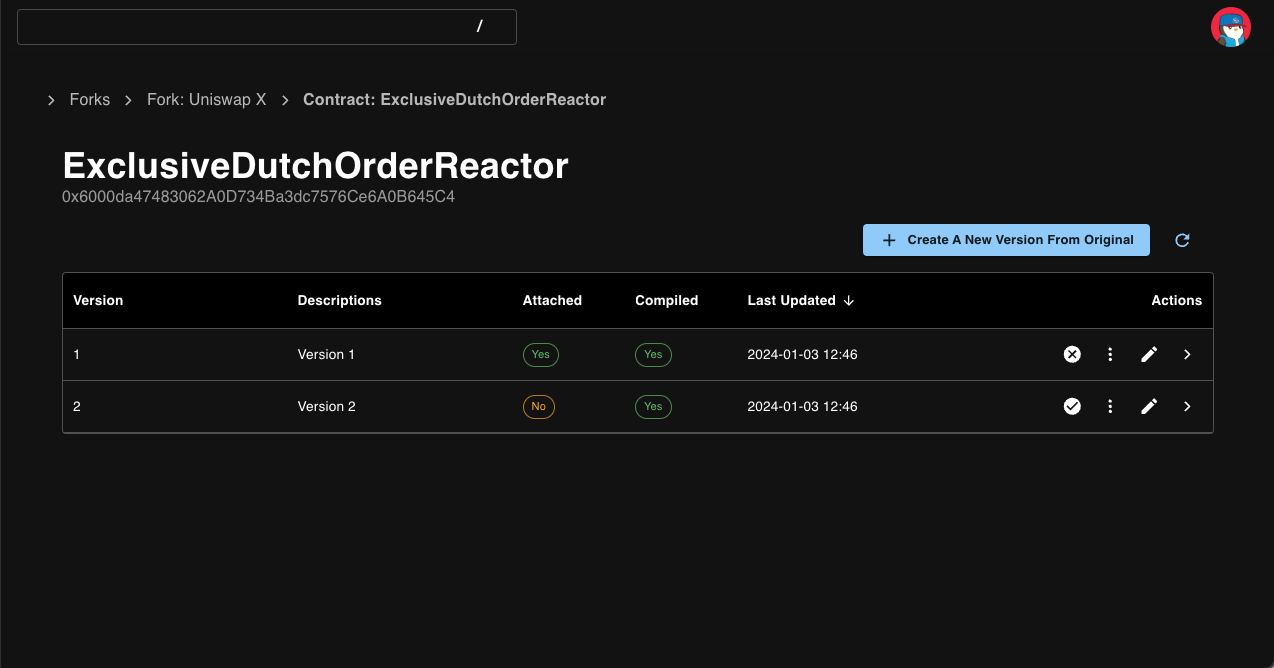Open Version 1 details with right chevron
The width and height of the screenshot is (1274, 668).
[x=1187, y=354]
